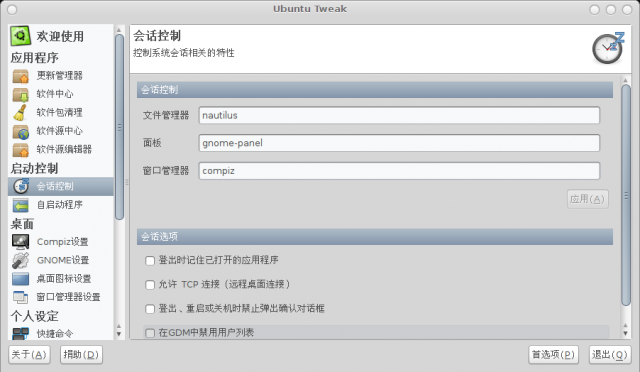
Task: Click the 启动控制 category heading
Action: [x=34, y=168]
